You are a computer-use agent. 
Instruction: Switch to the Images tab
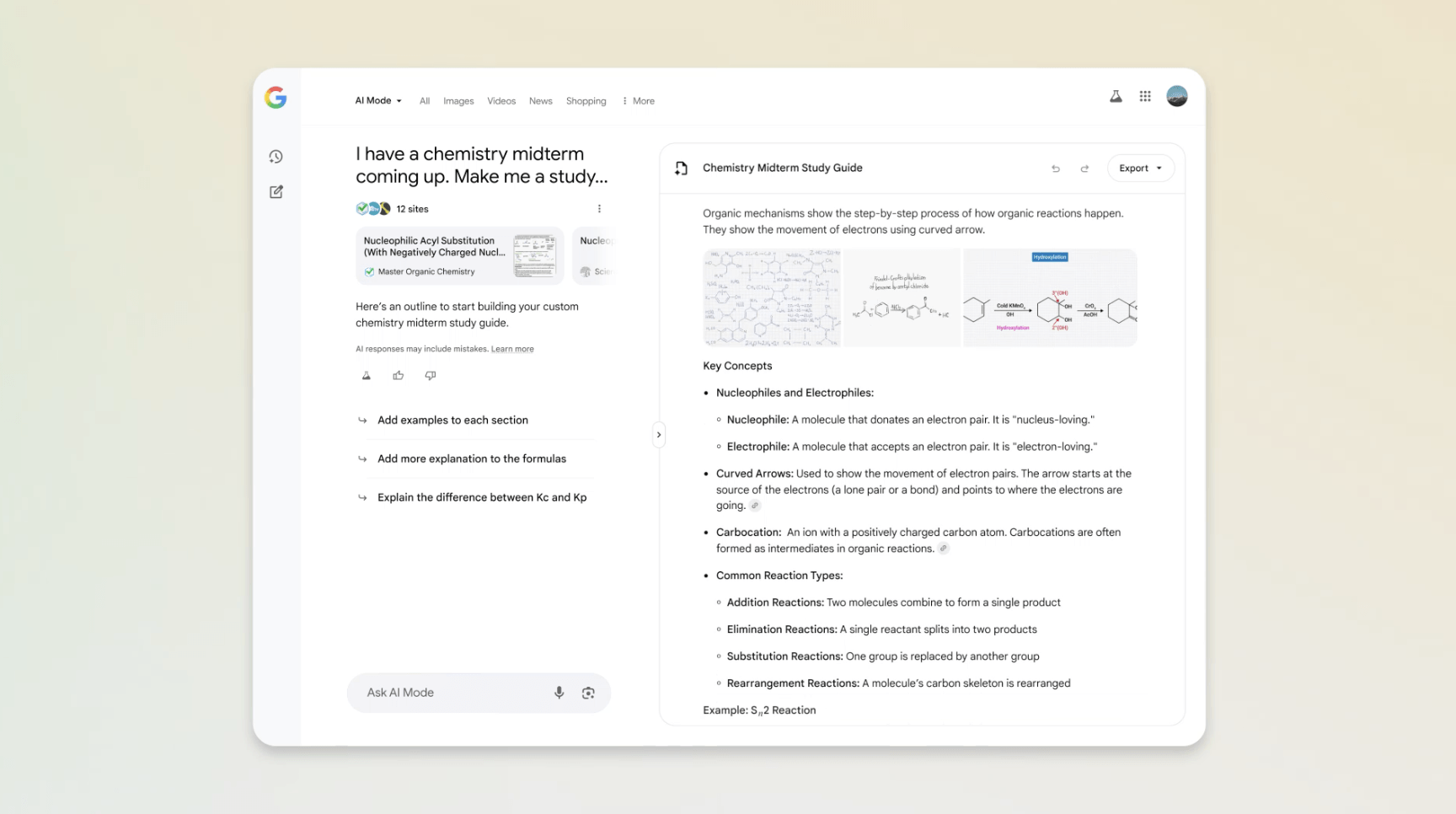458,101
